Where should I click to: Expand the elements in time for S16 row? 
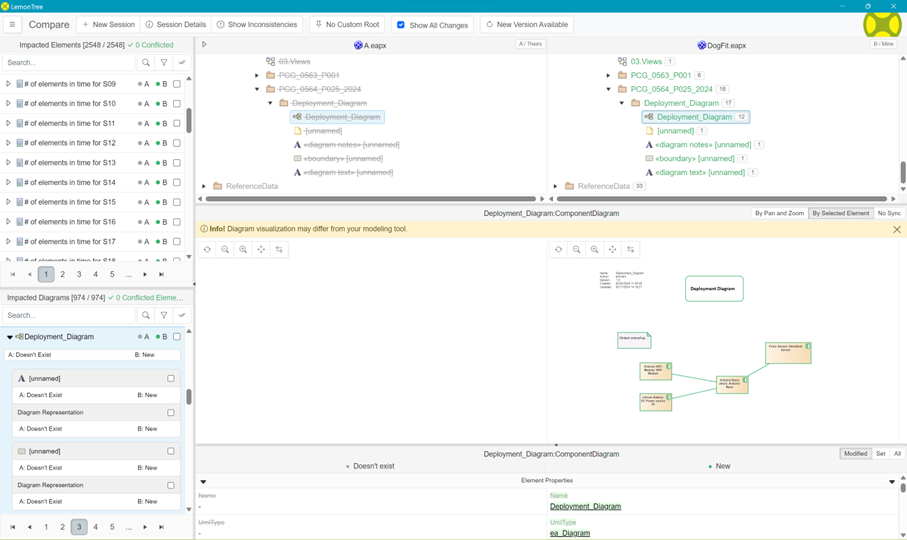coord(8,221)
